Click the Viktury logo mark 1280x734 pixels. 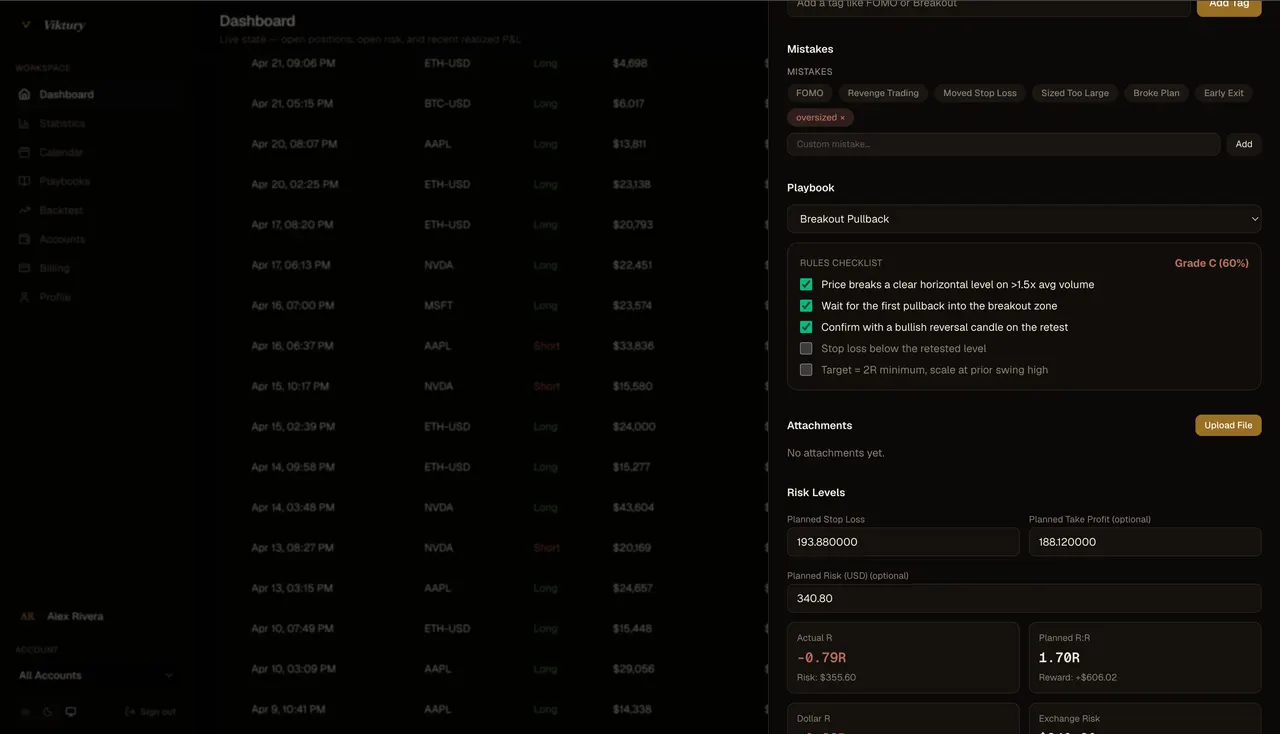tap(26, 25)
